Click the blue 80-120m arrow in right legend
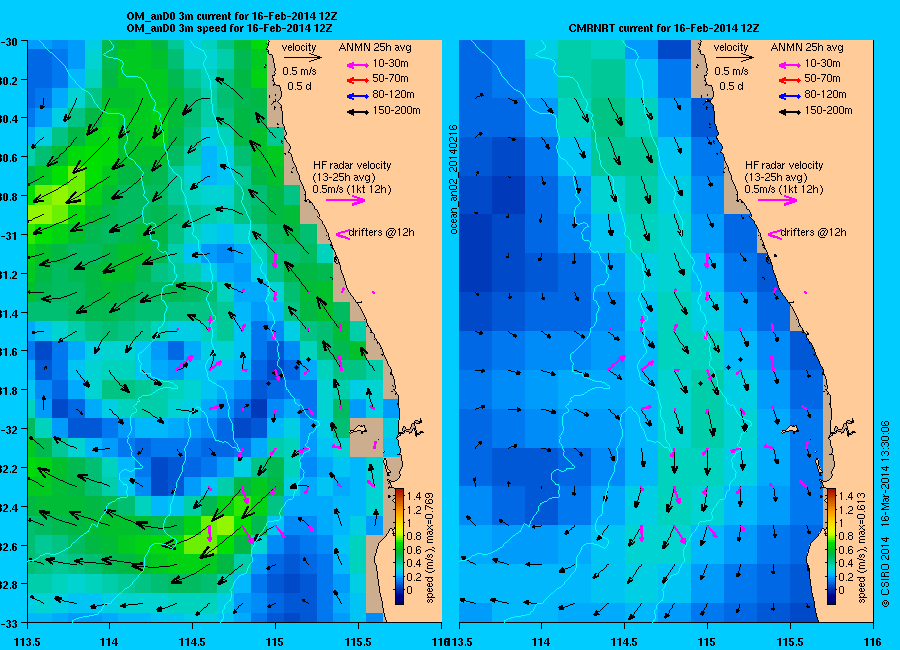900x650 pixels. coord(790,96)
